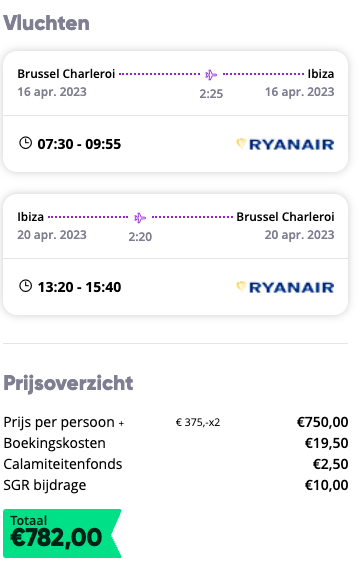Click the Calamiteitenfonds line item
The height and width of the screenshot is (564, 362).
pyautogui.click(x=176, y=464)
